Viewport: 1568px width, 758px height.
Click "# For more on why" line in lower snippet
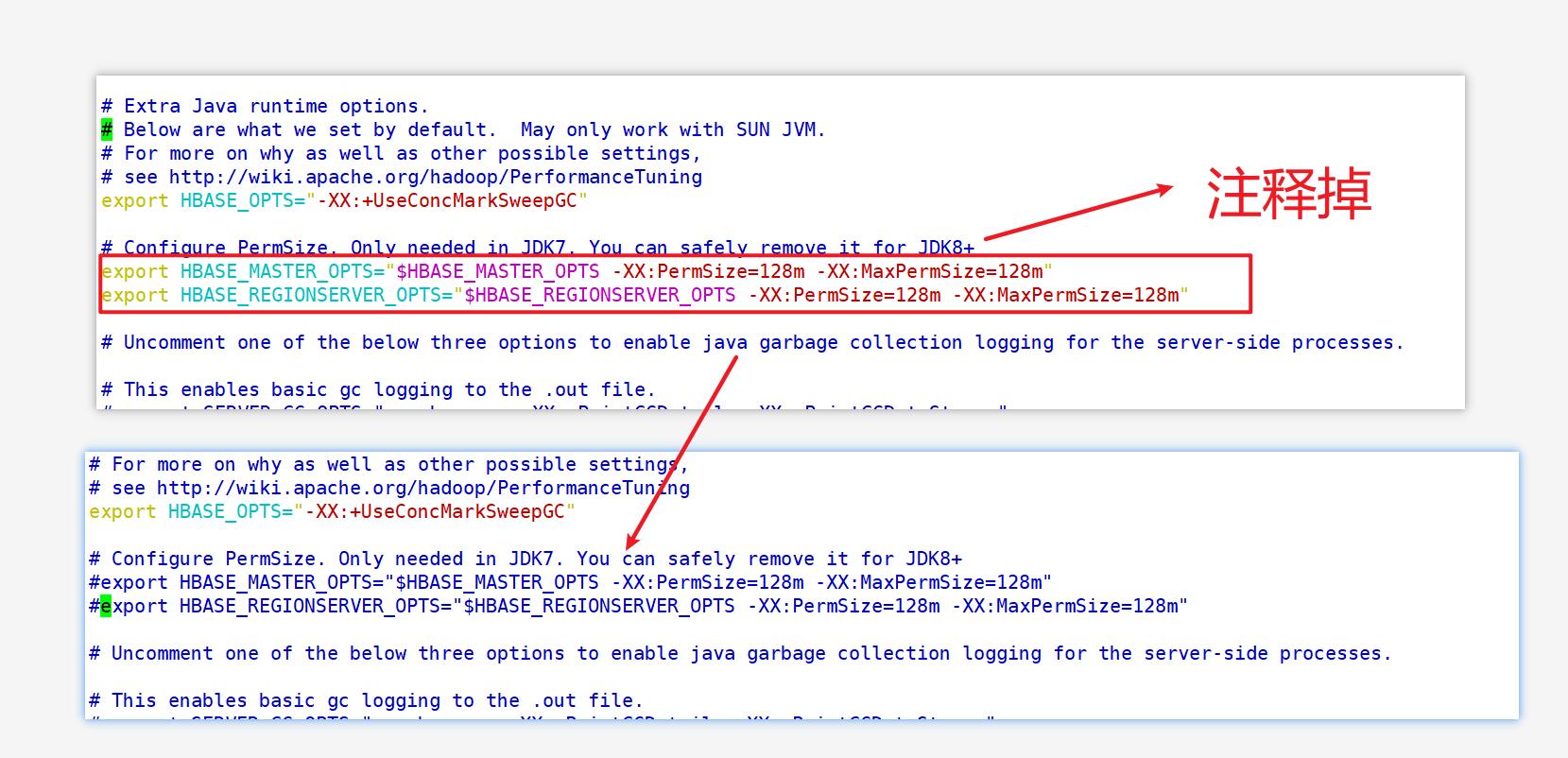pyautogui.click(x=389, y=464)
